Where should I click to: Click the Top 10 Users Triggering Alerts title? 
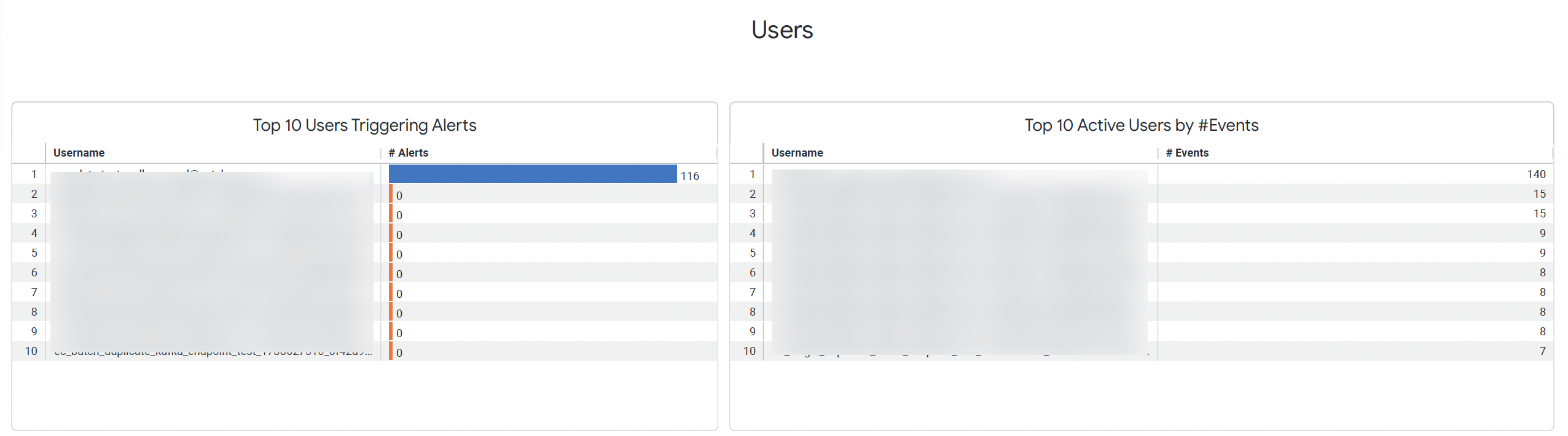364,125
